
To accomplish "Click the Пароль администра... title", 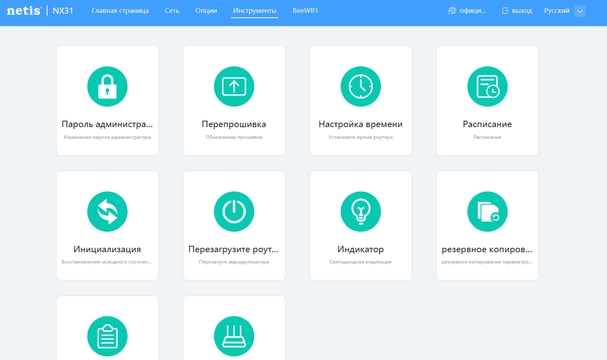I will tap(107, 124).
